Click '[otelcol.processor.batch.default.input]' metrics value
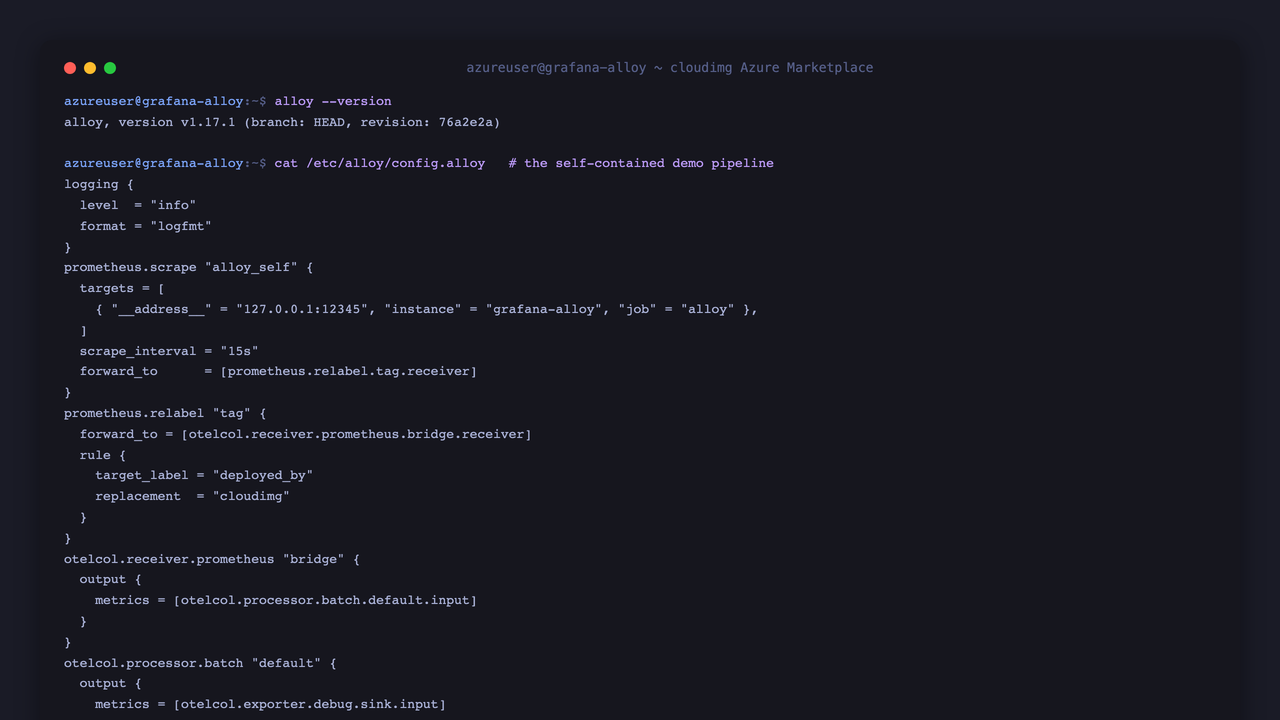Screen dimensions: 1280x720 click(326, 600)
